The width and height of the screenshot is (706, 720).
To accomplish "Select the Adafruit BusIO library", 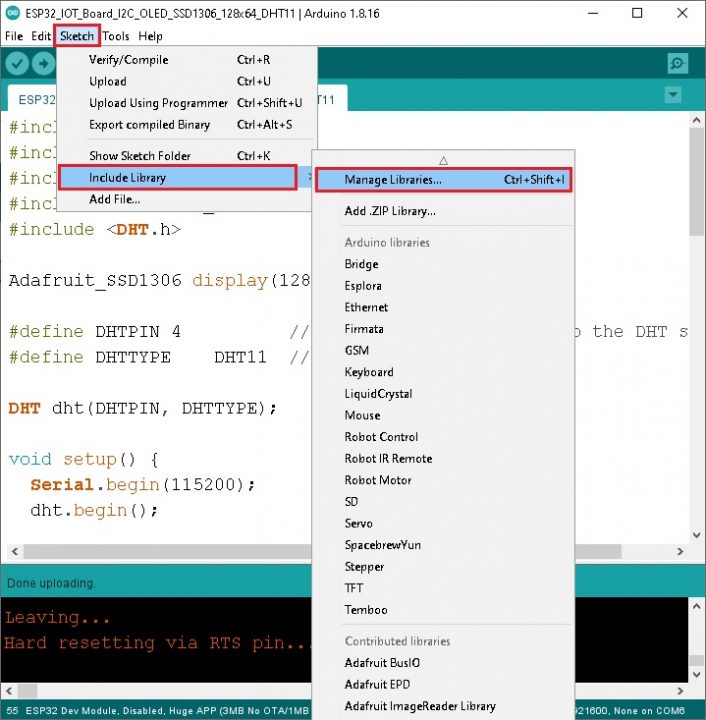I will tap(383, 663).
